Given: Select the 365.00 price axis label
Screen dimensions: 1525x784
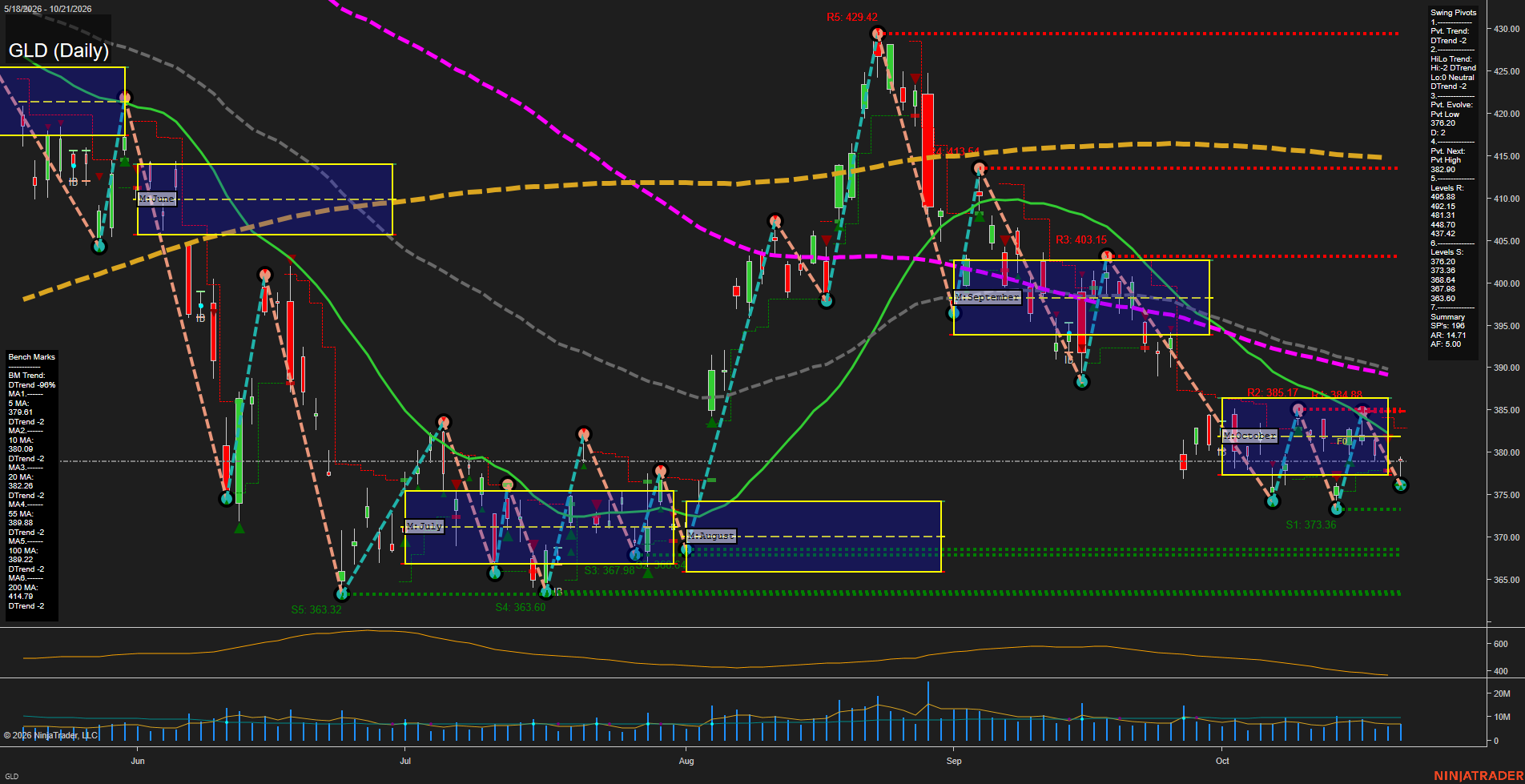Looking at the screenshot, I should pyautogui.click(x=1507, y=580).
